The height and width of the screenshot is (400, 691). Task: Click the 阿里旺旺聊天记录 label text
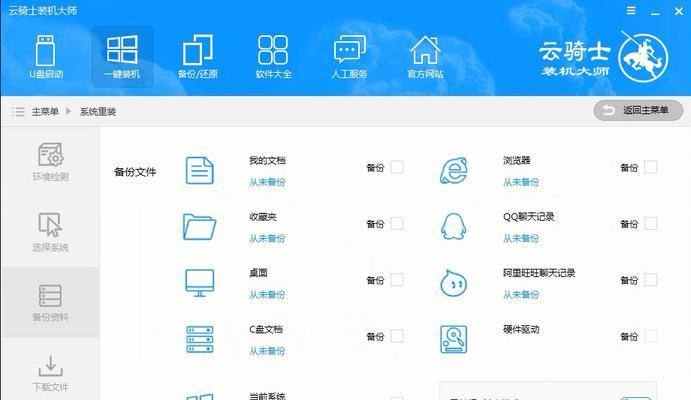539,273
